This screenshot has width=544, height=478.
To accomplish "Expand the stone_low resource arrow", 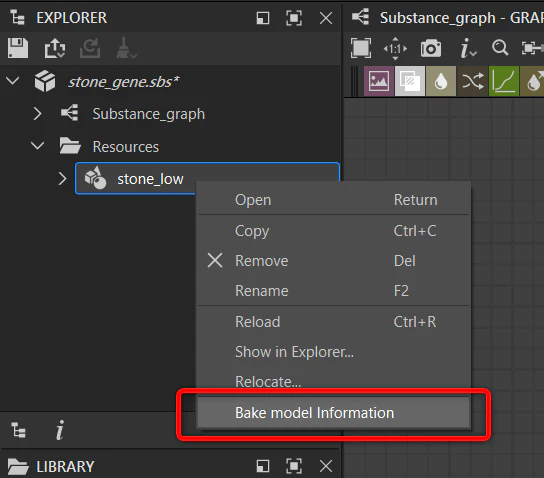I will coord(62,179).
